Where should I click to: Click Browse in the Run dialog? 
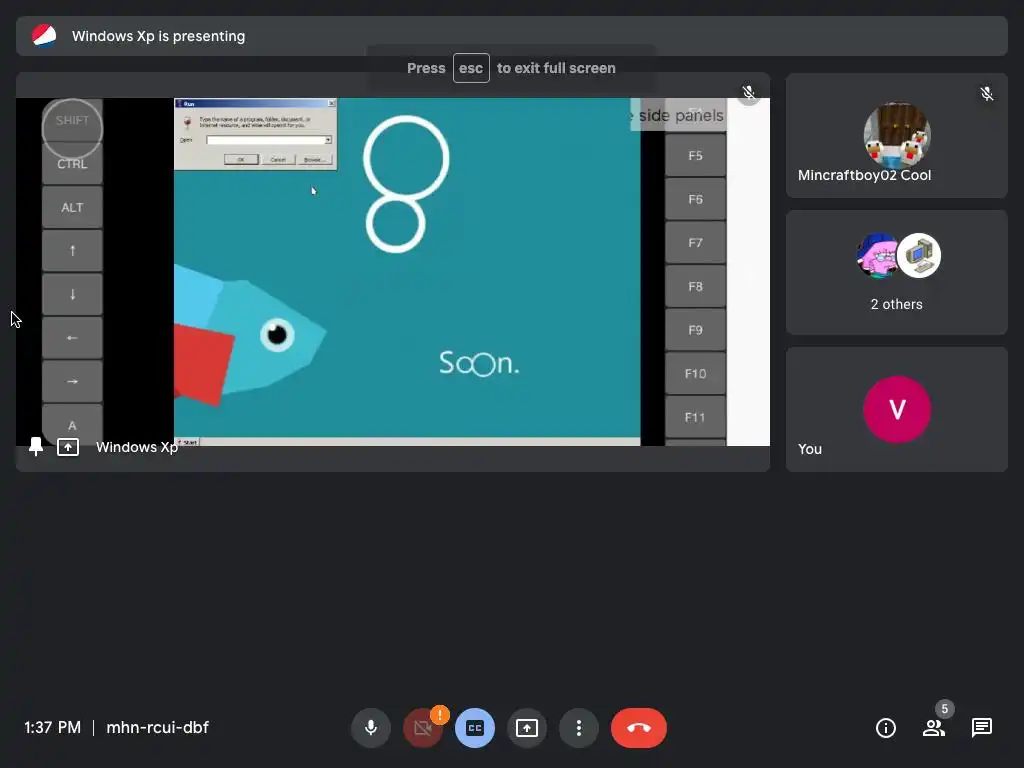(x=315, y=159)
